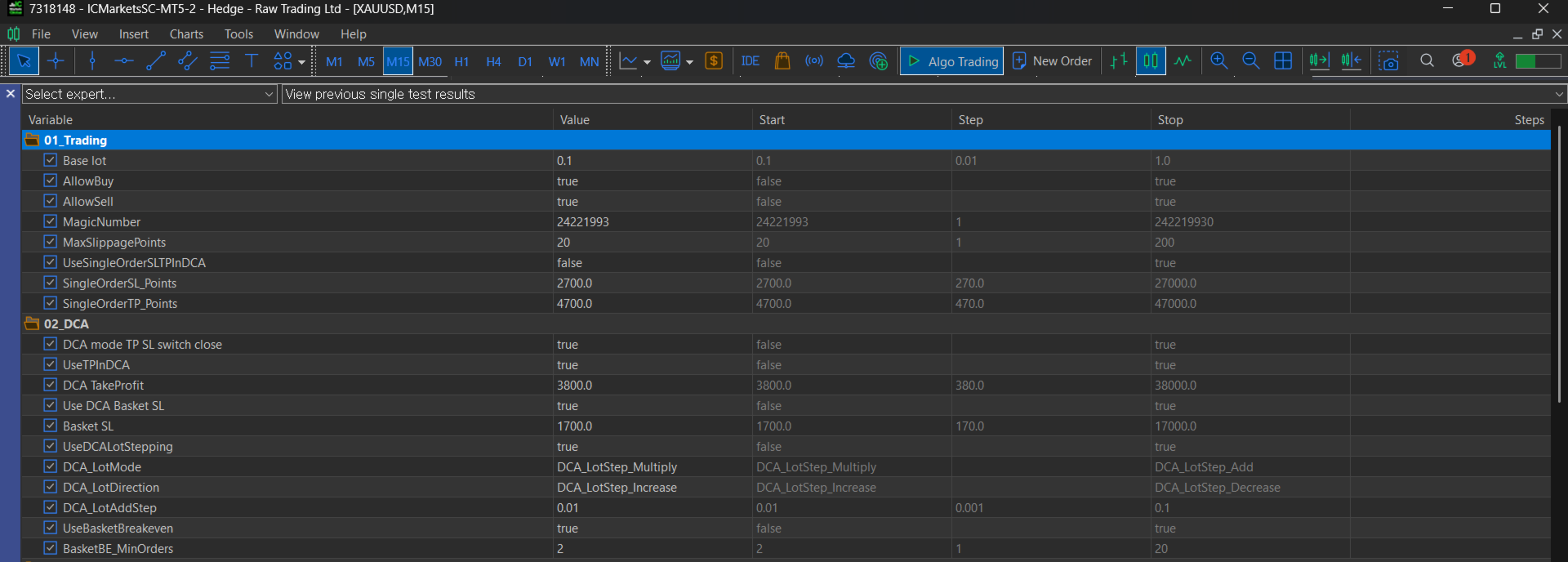Open the Charts menu
Screen dimensions: 1568x562
point(186,34)
